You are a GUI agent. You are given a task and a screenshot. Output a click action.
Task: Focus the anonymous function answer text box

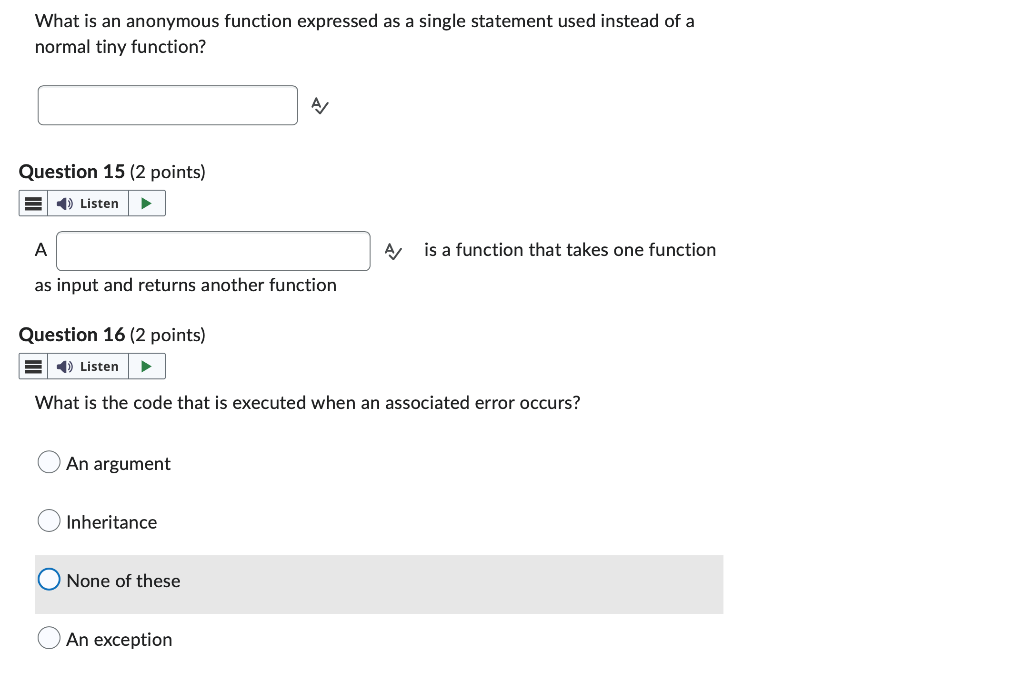tap(168, 105)
